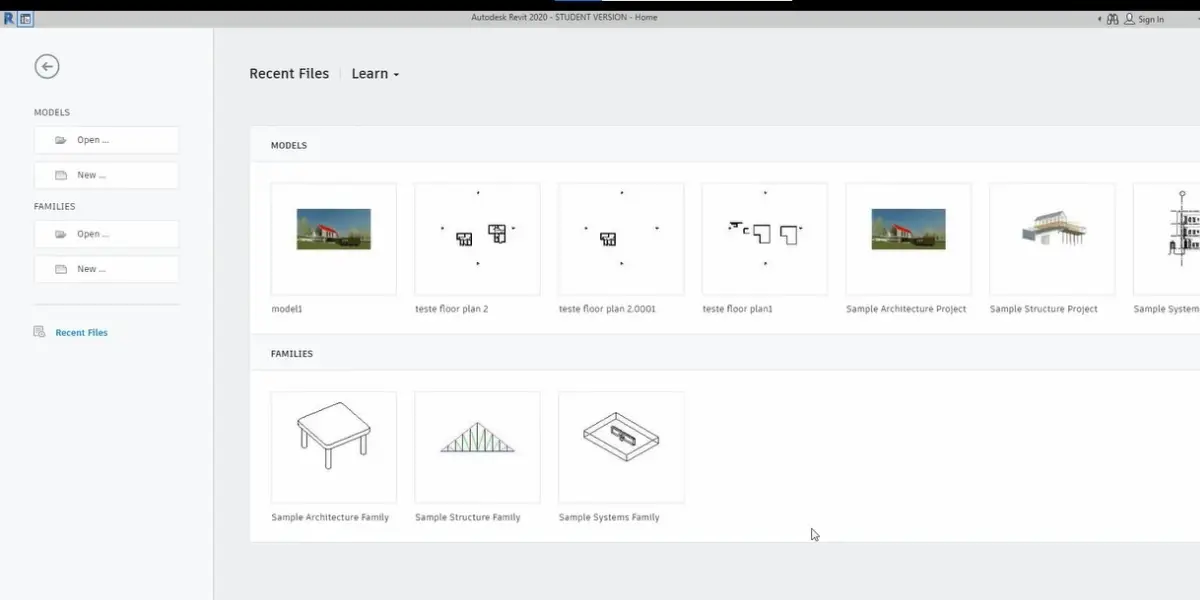This screenshot has width=1200, height=600.
Task: Open the Sample Systems project thumbnail
Action: 1167,239
